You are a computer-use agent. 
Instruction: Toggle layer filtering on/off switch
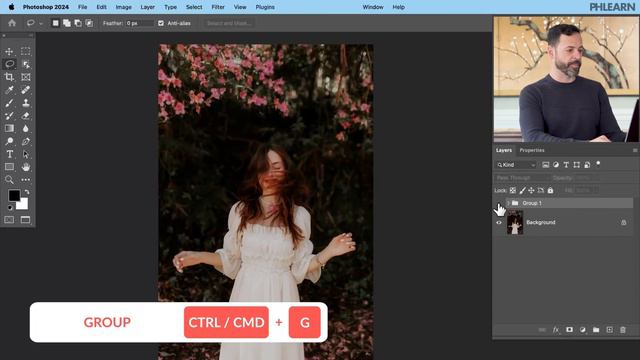598,164
